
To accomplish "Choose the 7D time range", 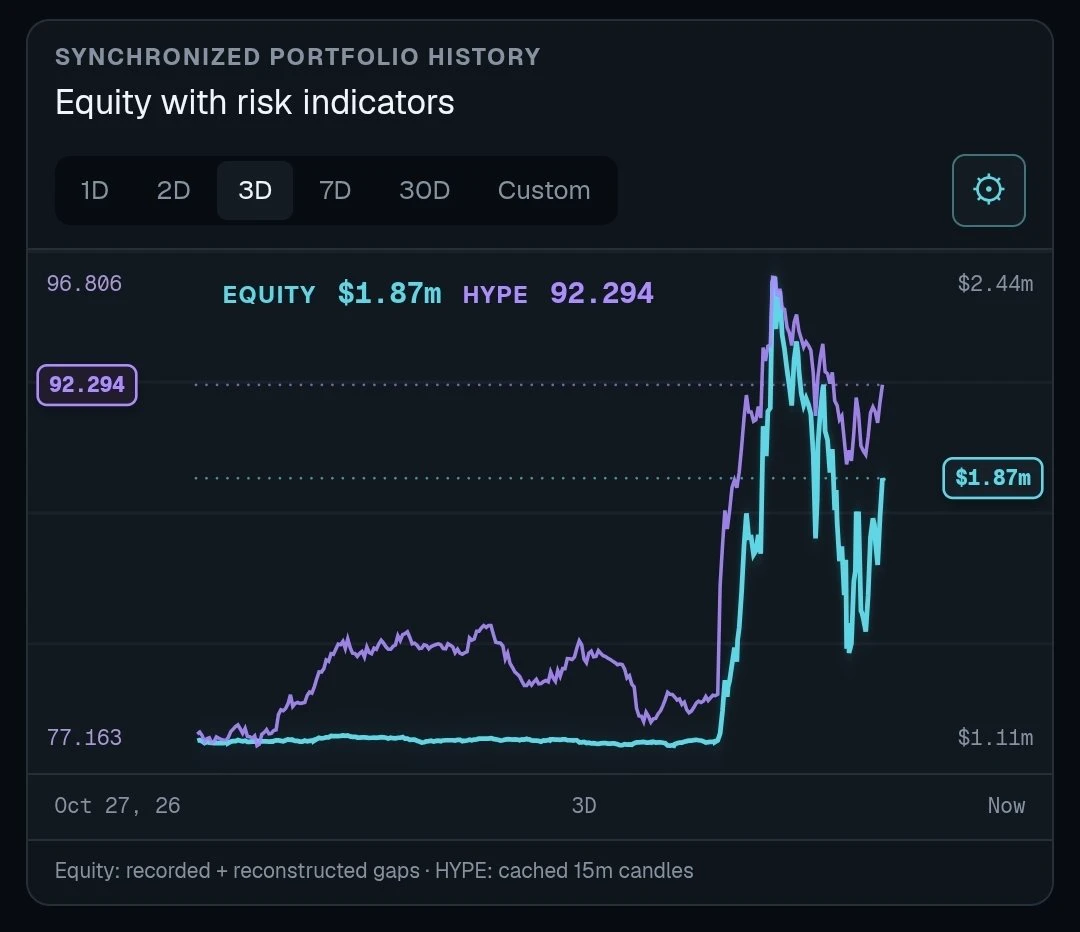I will click(335, 190).
